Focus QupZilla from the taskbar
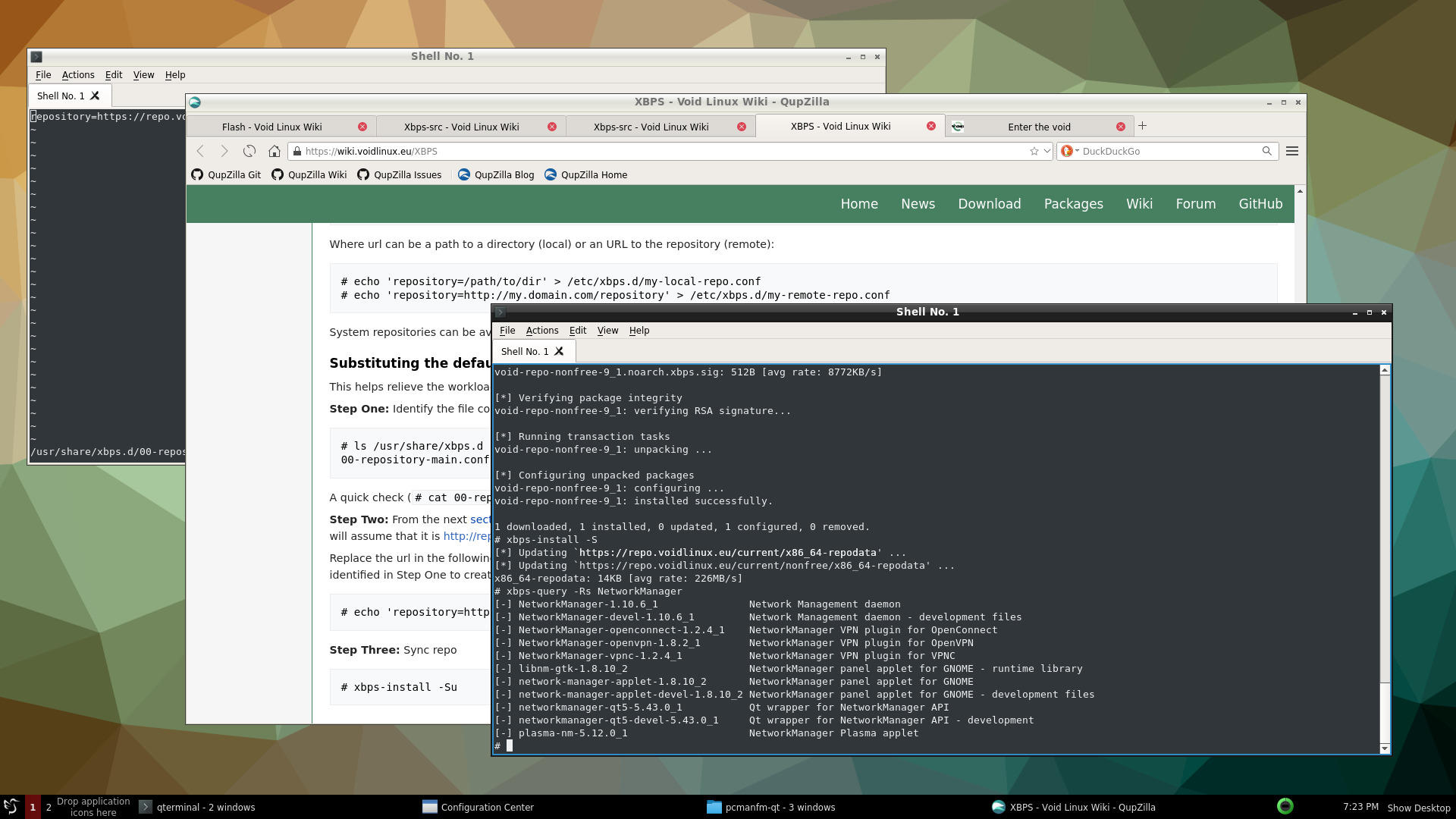This screenshot has height=819, width=1456. [1074, 807]
